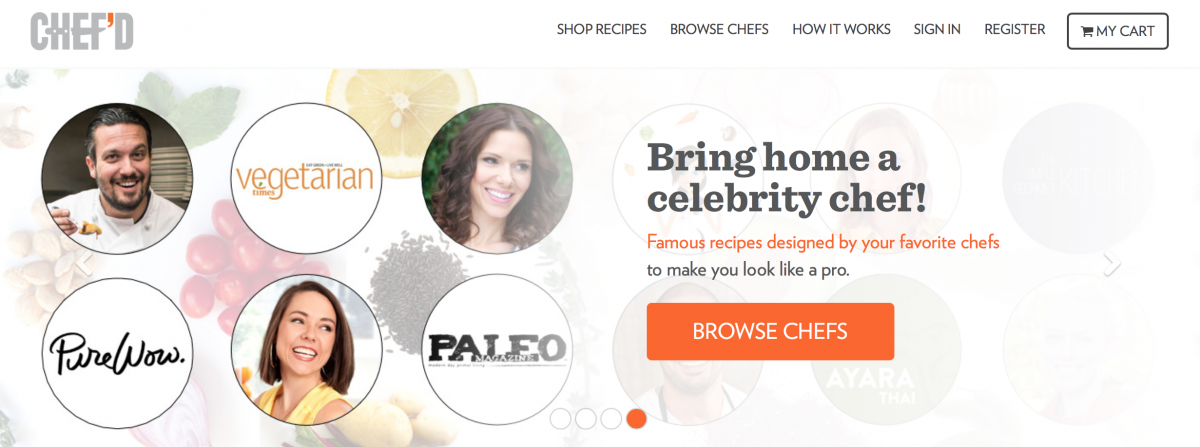
Task: Click the orange Browse Chefs button
Action: click(770, 331)
